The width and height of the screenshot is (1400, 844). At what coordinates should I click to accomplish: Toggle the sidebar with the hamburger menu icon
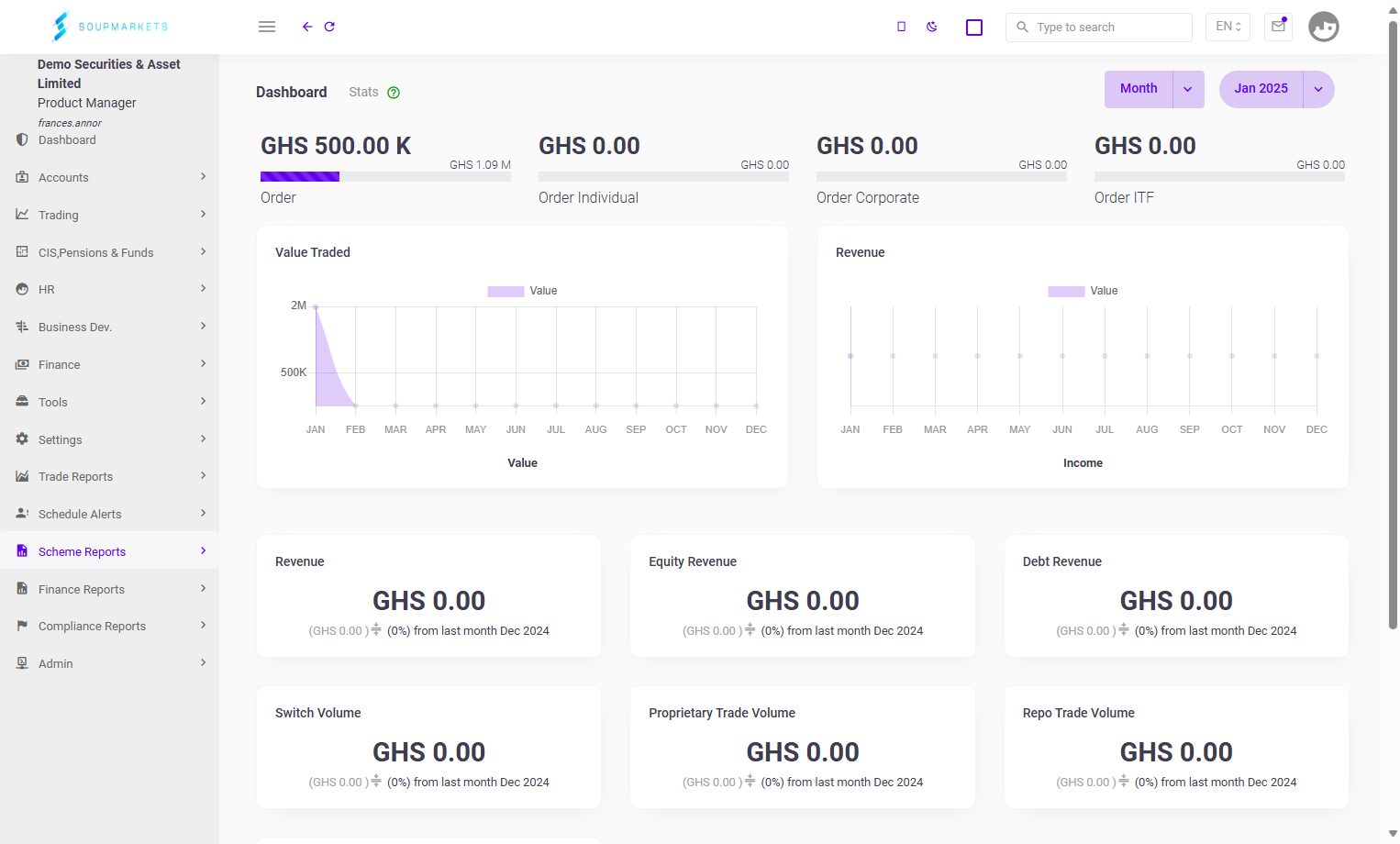(x=267, y=27)
